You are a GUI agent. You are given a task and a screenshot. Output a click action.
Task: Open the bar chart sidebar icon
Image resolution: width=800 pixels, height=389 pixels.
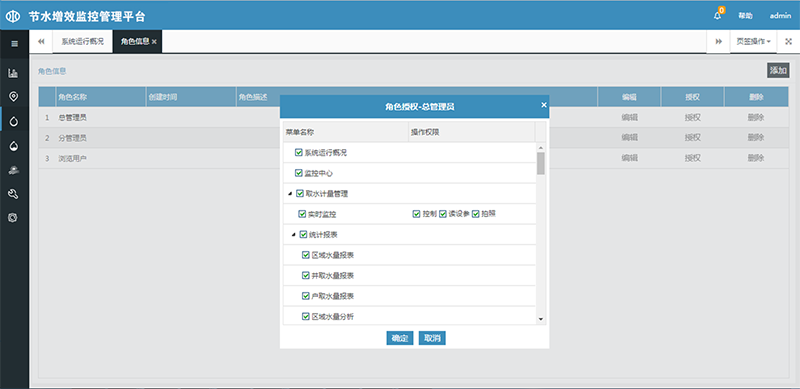(13, 74)
